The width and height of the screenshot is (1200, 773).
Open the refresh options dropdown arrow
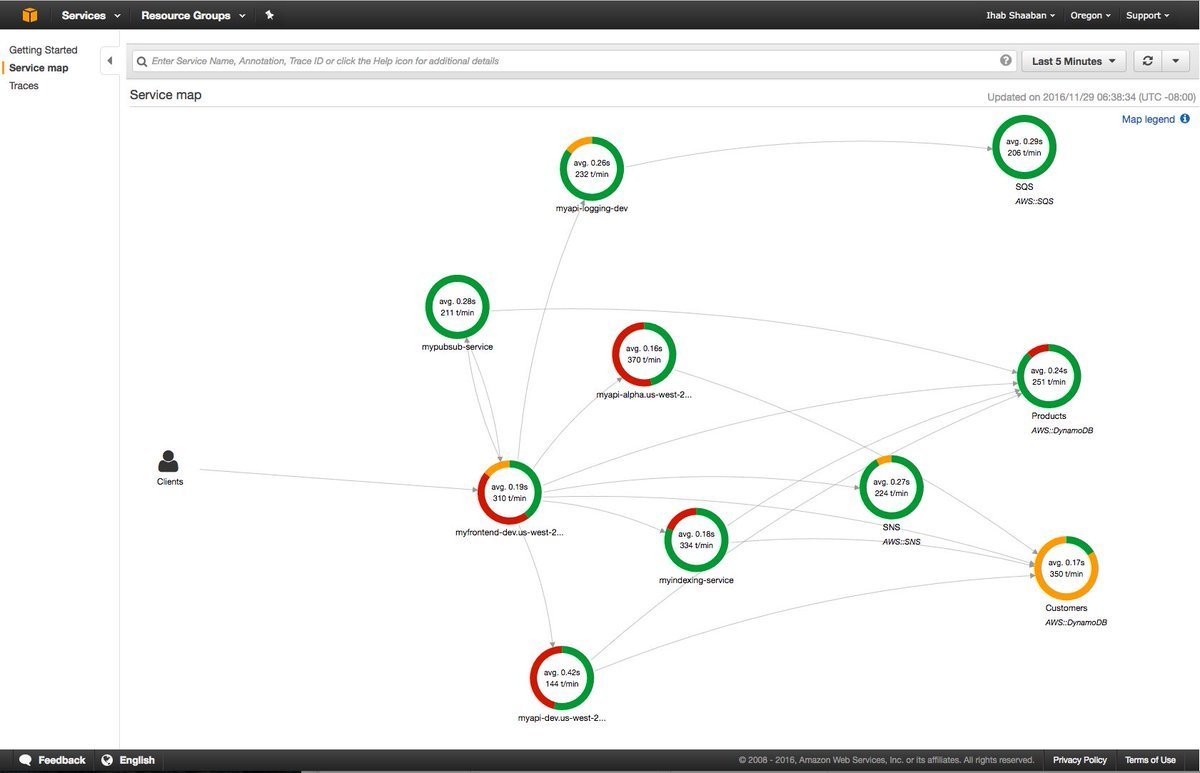1175,61
